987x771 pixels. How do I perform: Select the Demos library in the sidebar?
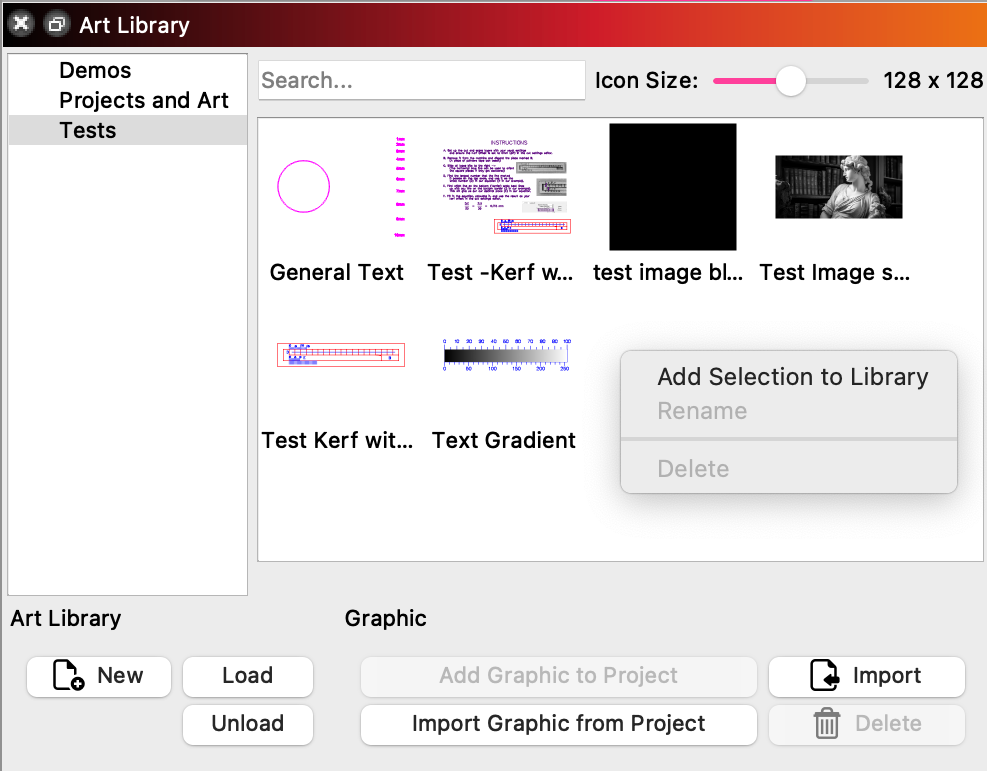[x=95, y=70]
